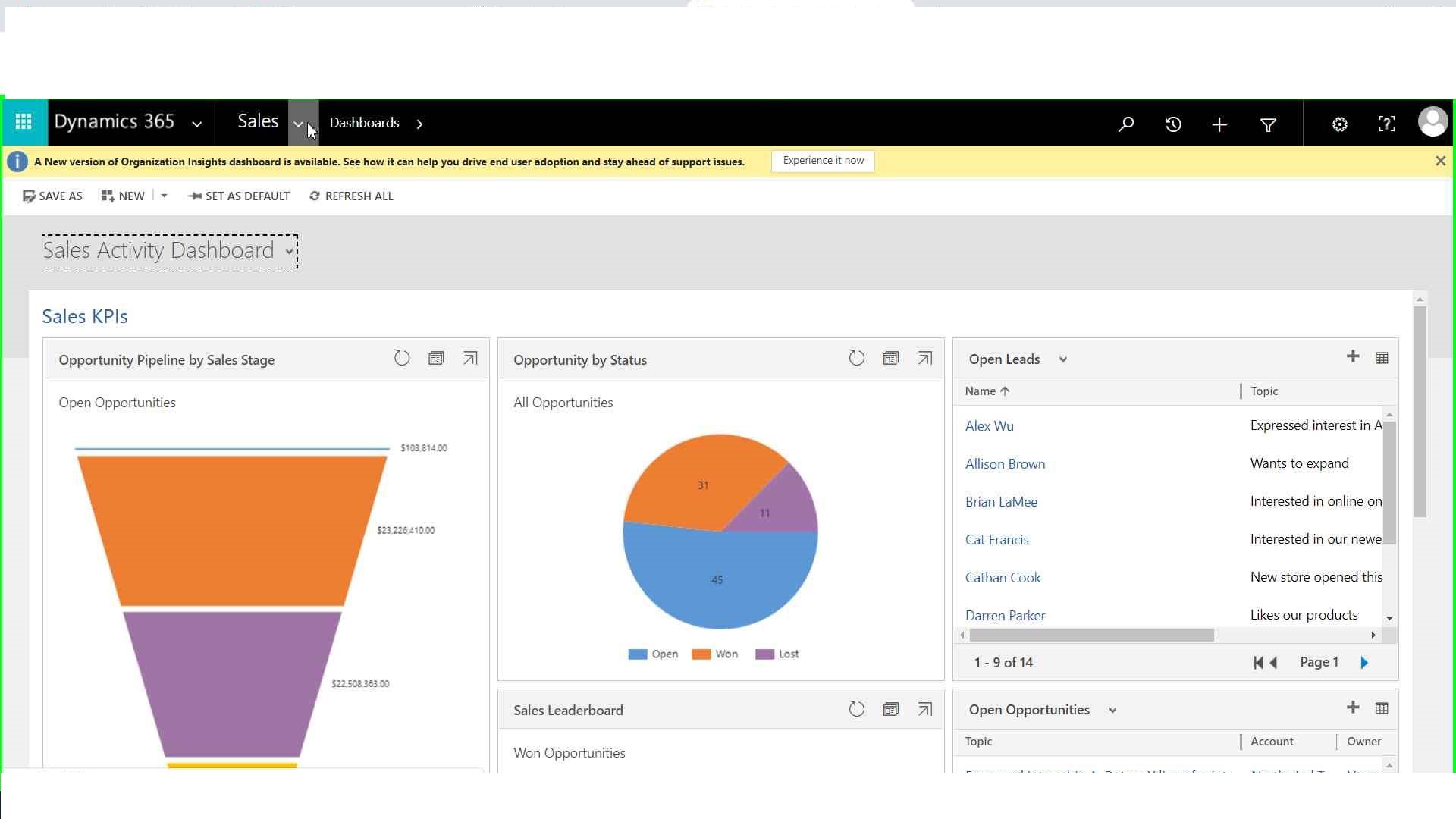Expand the Sales Activity Dashboard selector
This screenshot has width=1456, height=819.
coord(290,251)
